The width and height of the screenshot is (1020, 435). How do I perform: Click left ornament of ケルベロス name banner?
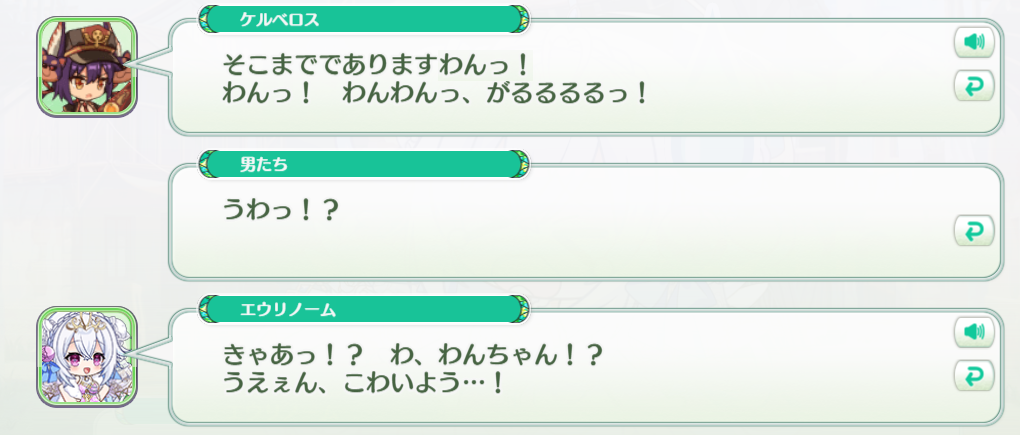point(209,20)
